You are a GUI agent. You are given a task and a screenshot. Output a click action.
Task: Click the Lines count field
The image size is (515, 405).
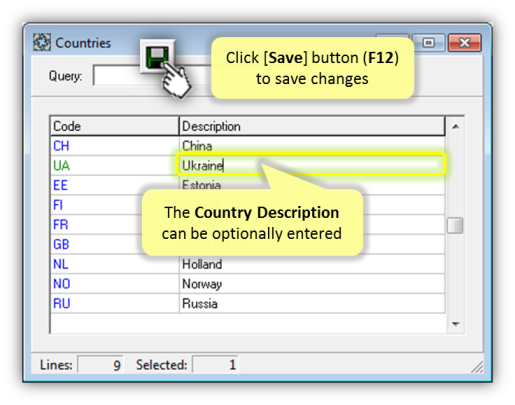100,365
